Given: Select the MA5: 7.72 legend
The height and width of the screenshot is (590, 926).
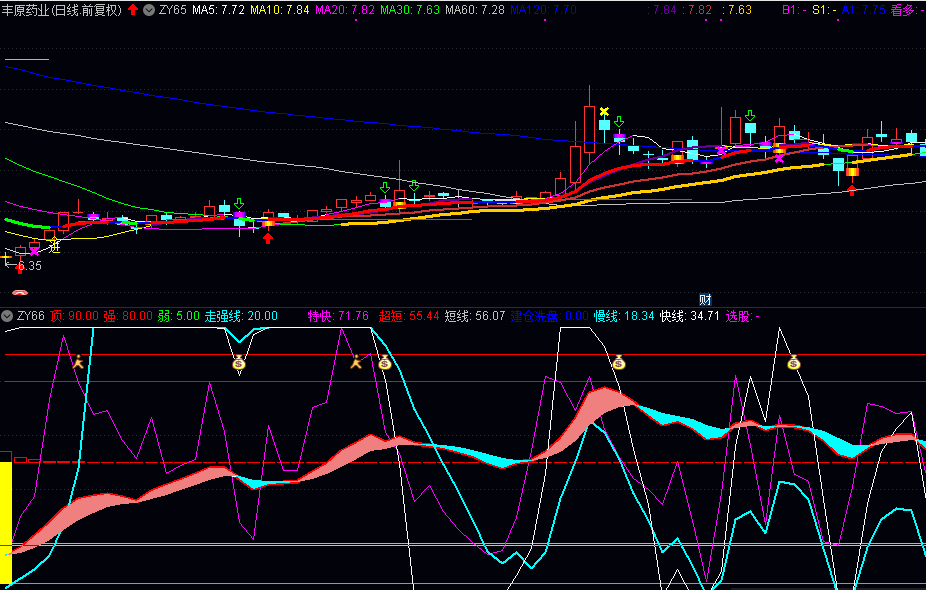Looking at the screenshot, I should 218,10.
